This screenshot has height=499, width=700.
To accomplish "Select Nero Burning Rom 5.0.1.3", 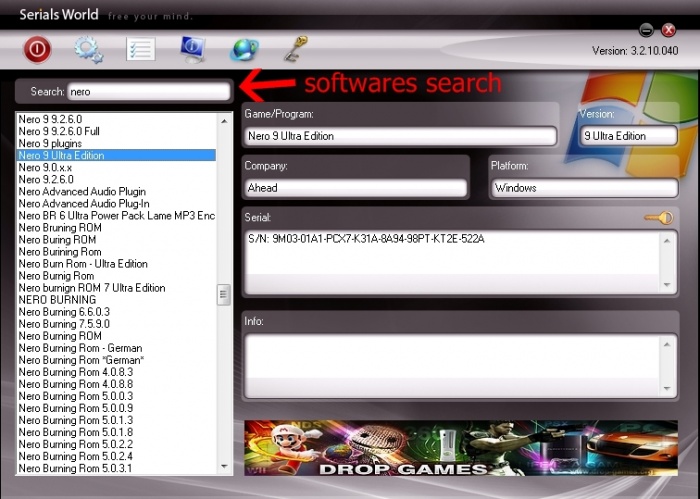I will coord(117,420).
